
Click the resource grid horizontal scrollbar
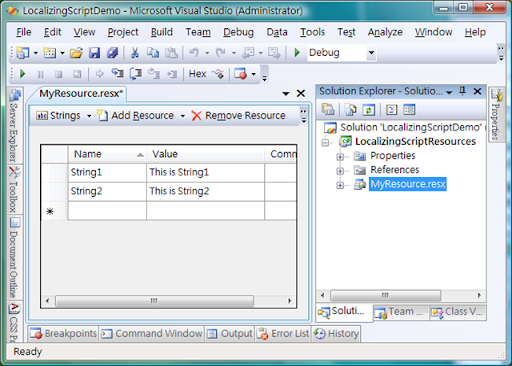click(x=168, y=301)
